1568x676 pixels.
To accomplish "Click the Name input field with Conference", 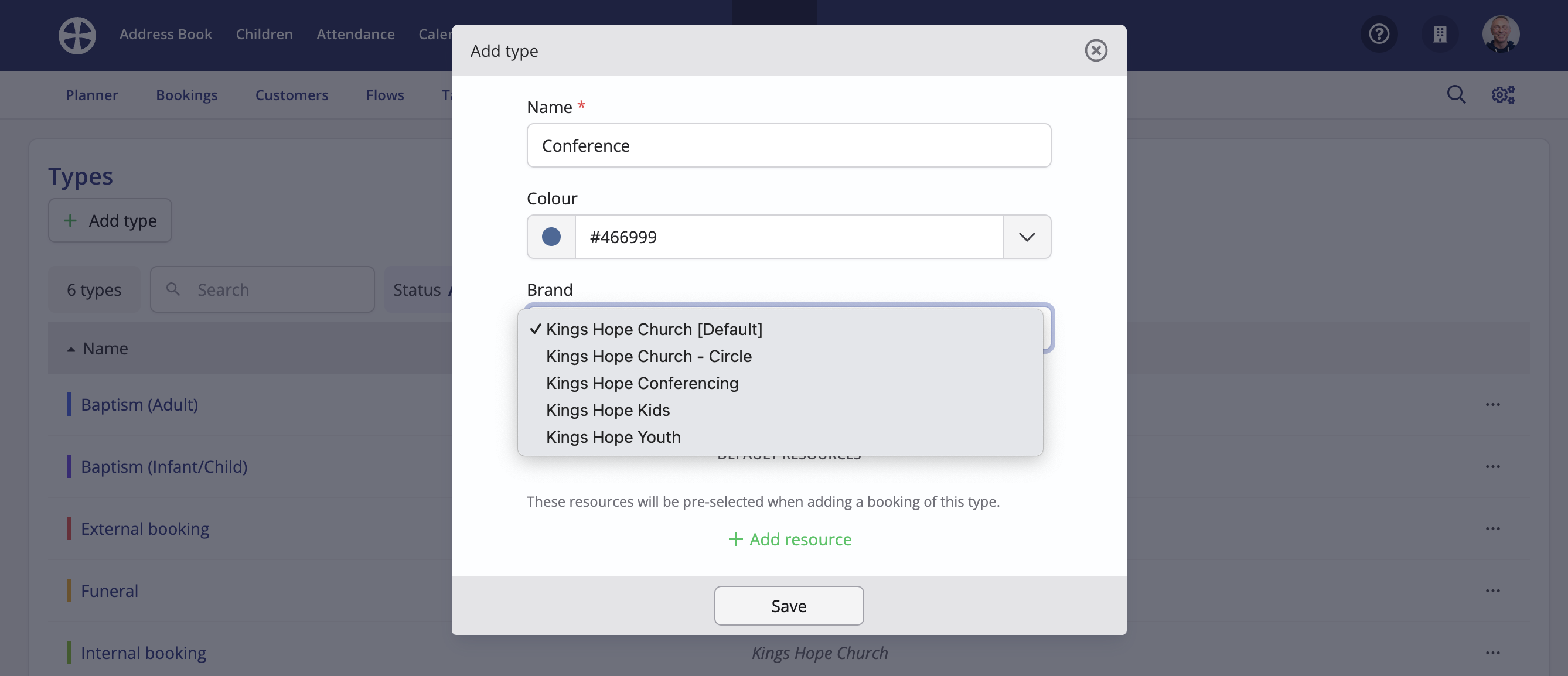I will pos(788,145).
